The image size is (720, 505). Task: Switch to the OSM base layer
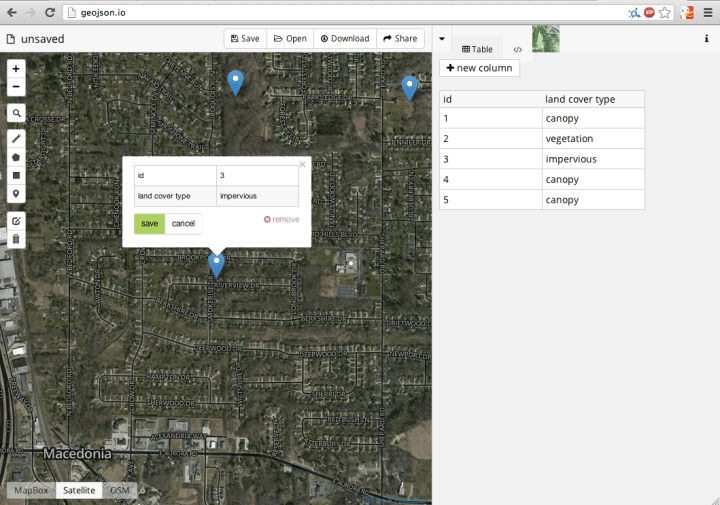[119, 490]
